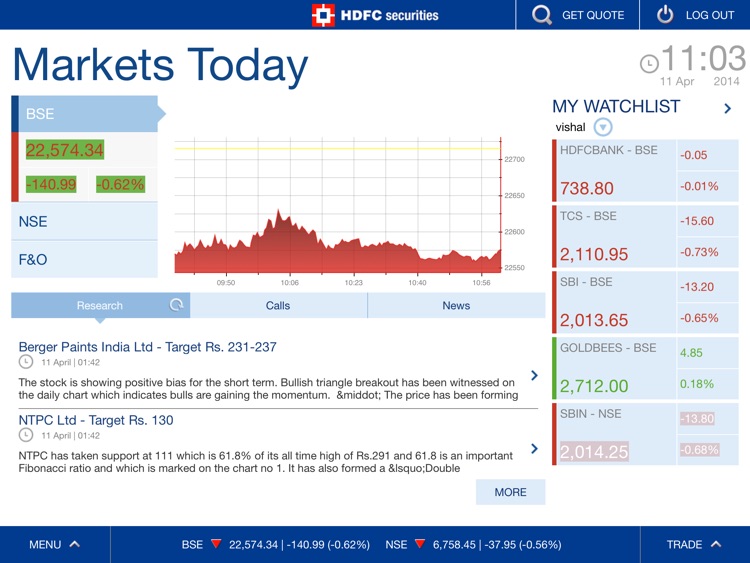Click the Log Out power icon

point(665,15)
